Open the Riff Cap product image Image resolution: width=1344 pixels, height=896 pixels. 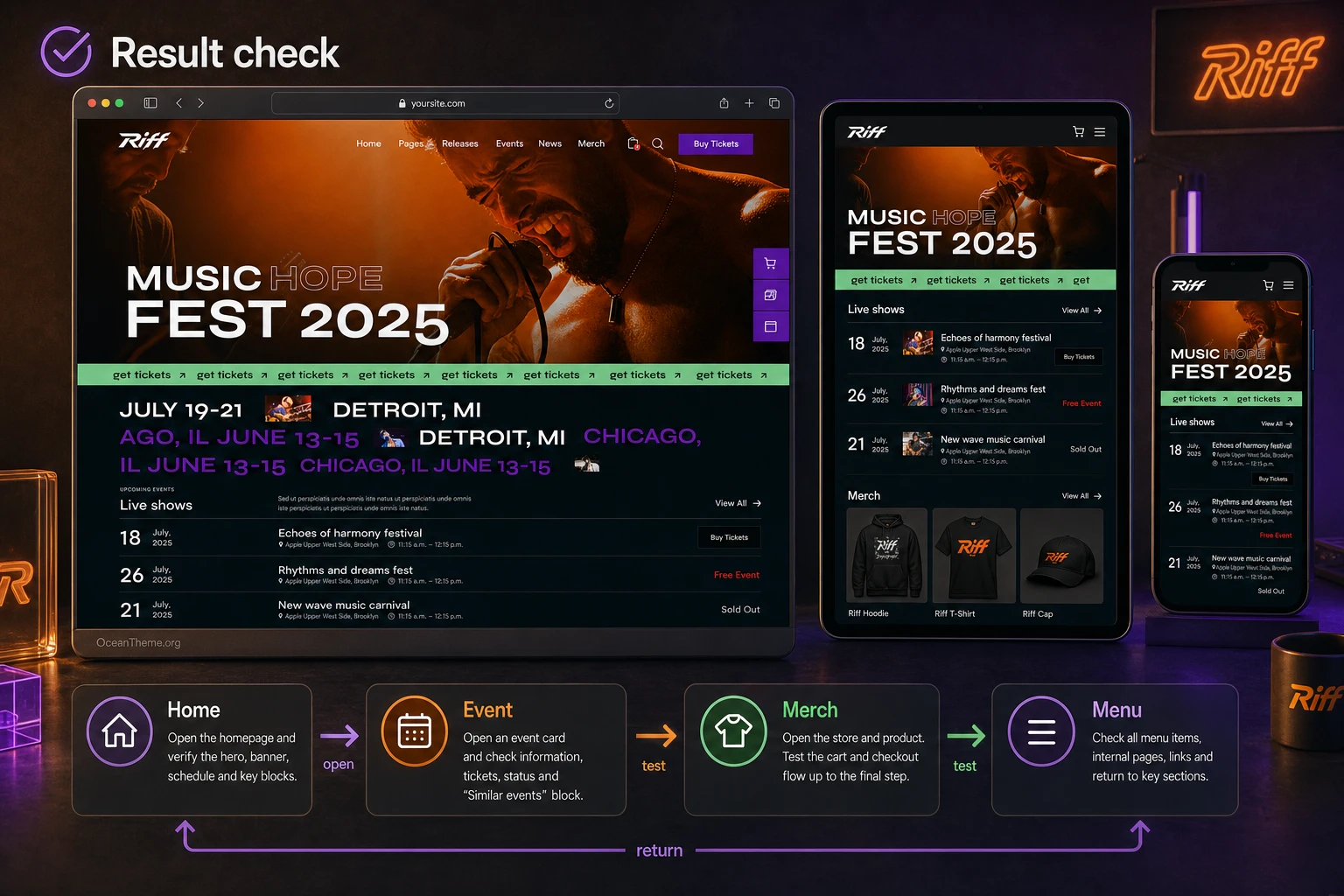[1062, 556]
